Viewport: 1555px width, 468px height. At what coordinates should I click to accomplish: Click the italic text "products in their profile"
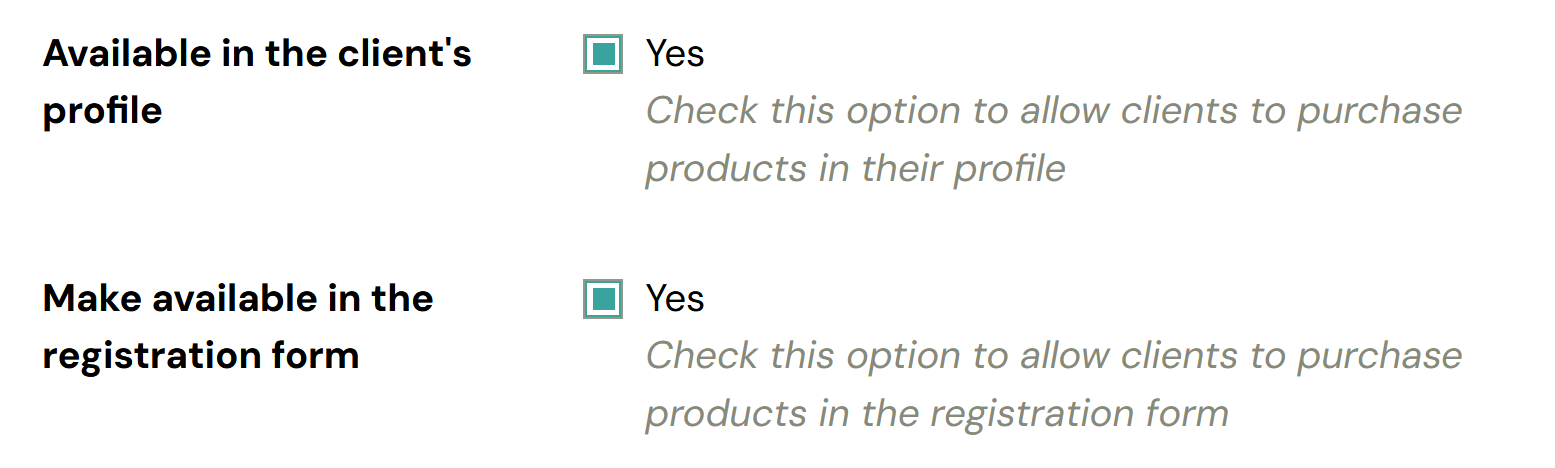(x=855, y=168)
